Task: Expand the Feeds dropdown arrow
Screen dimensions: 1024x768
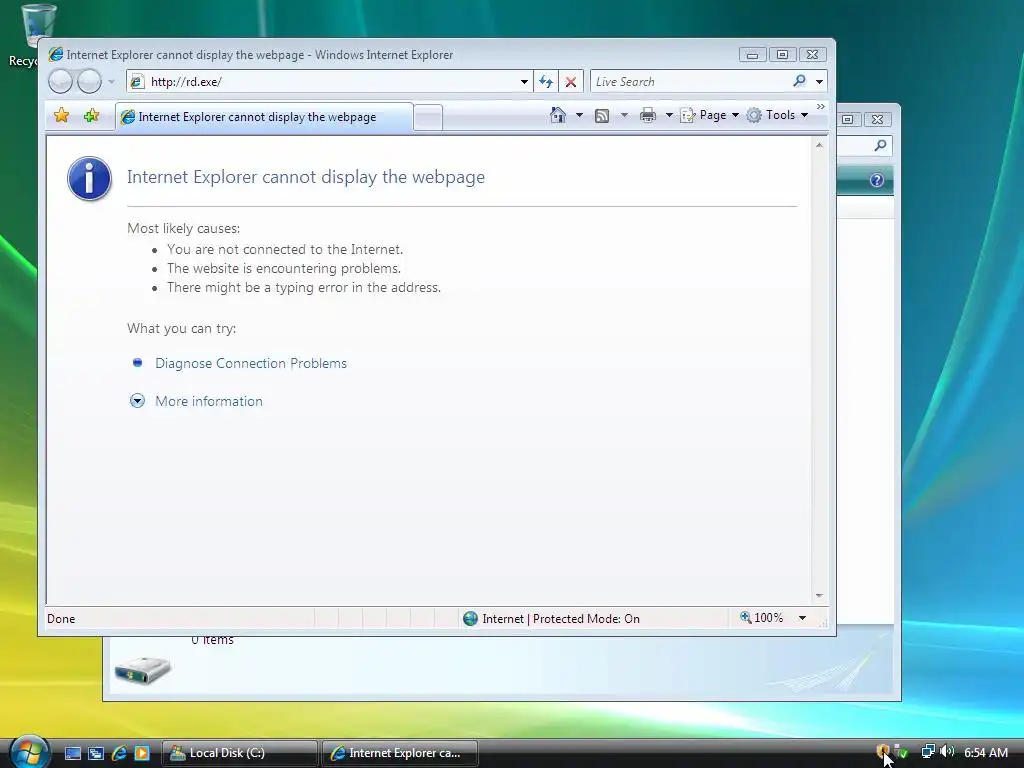Action: tap(624, 116)
